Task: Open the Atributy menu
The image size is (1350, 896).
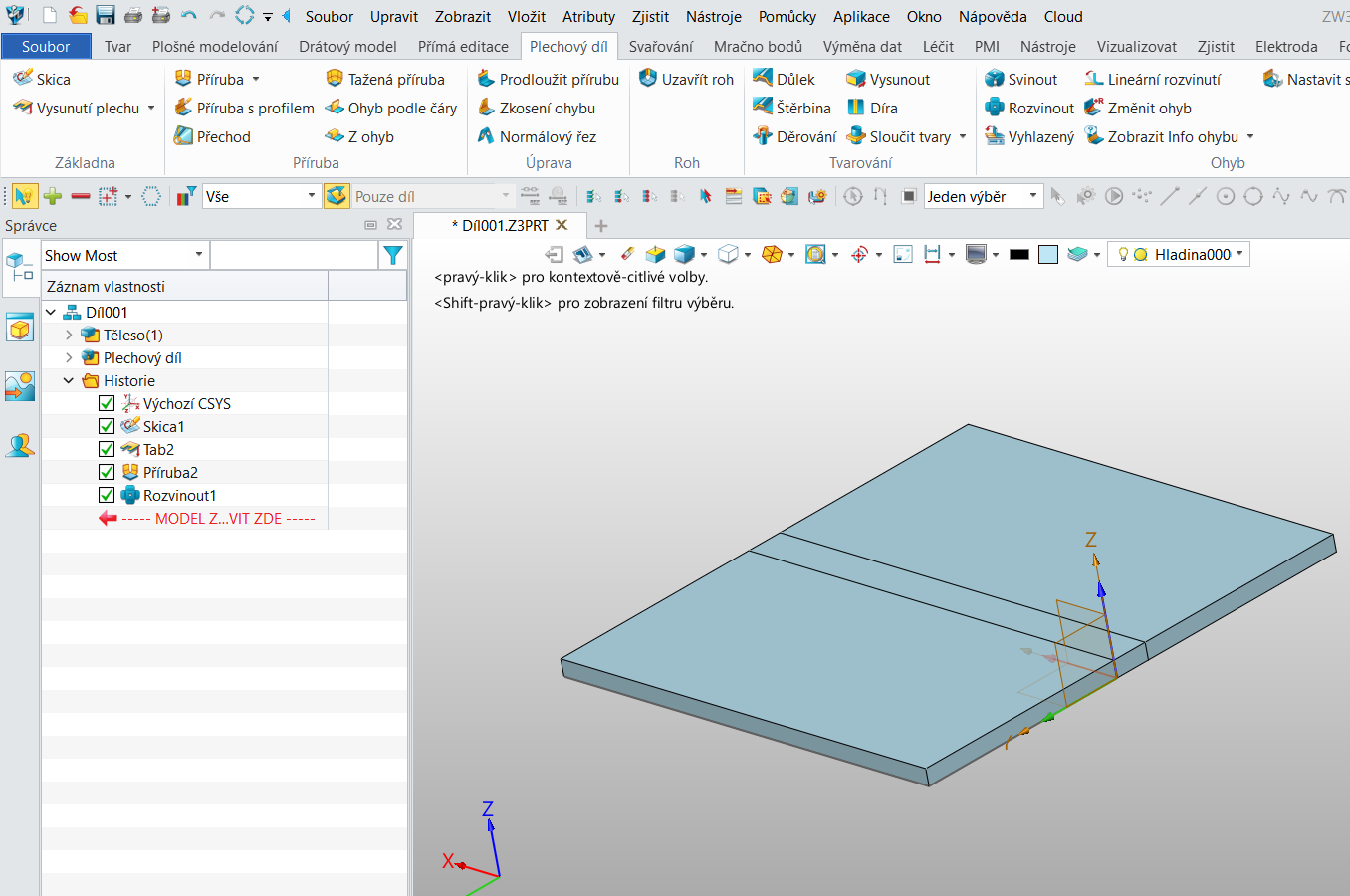Action: [x=589, y=16]
